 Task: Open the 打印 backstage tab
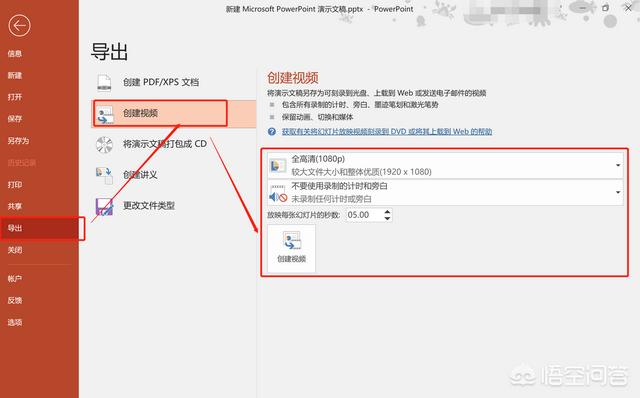(x=15, y=185)
